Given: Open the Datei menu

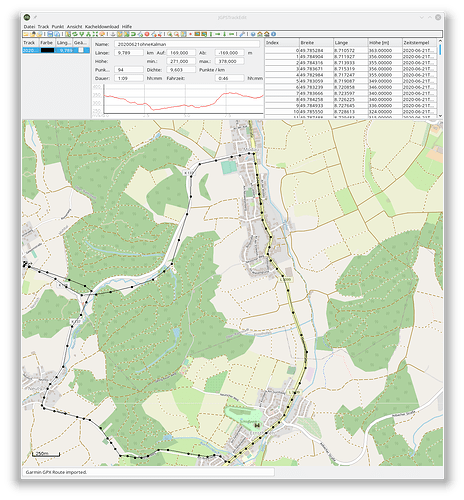Looking at the screenshot, I should click(29, 26).
